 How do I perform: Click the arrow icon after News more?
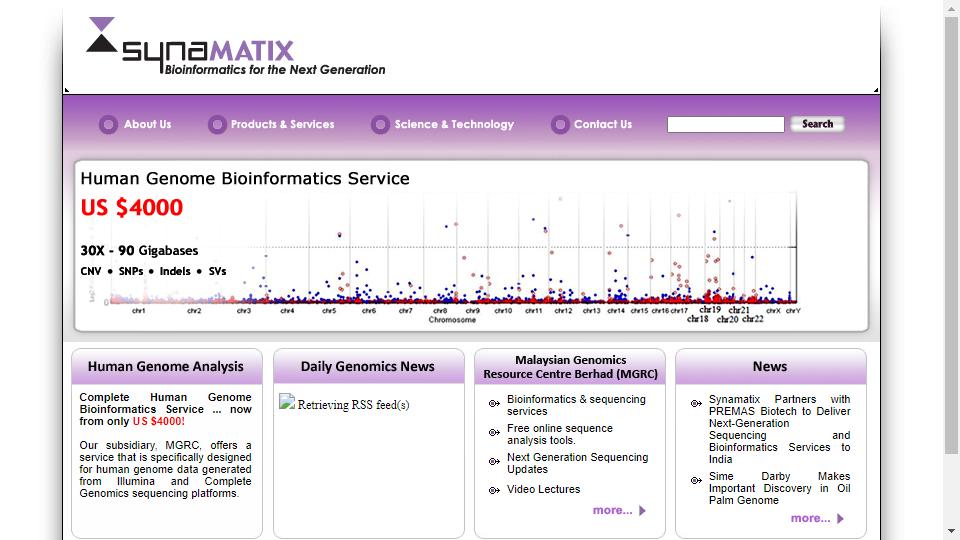pos(841,519)
